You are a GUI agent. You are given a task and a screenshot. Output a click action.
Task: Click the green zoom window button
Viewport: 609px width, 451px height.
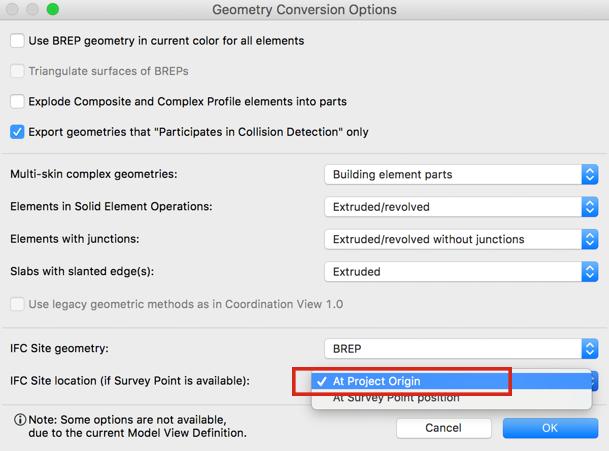pos(52,9)
